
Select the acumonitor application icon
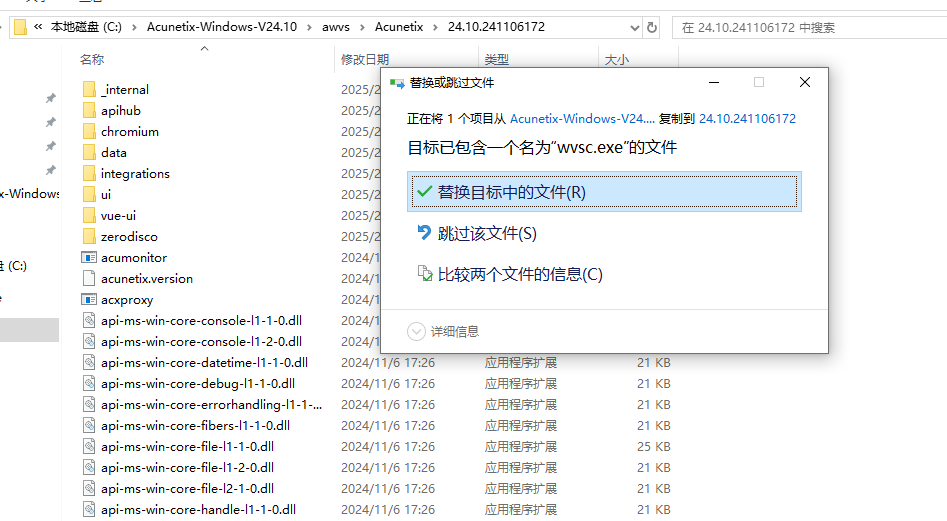pos(89,258)
